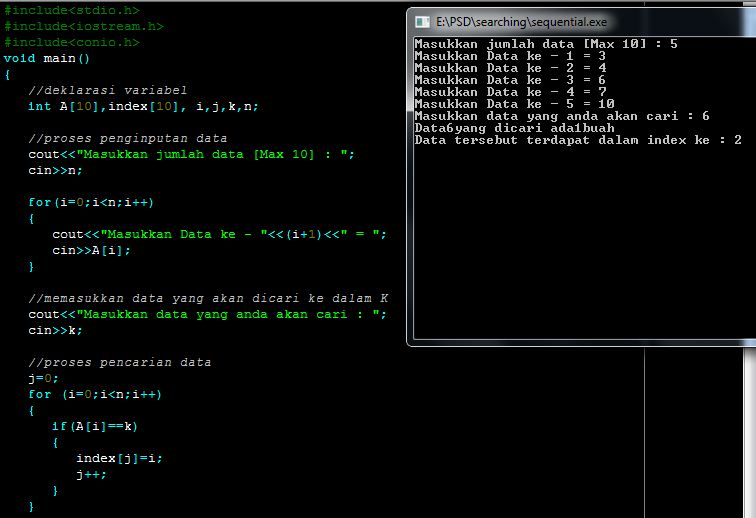The width and height of the screenshot is (756, 518).
Task: Place cursor on '#include<conio.h>' line
Action: click(72, 42)
